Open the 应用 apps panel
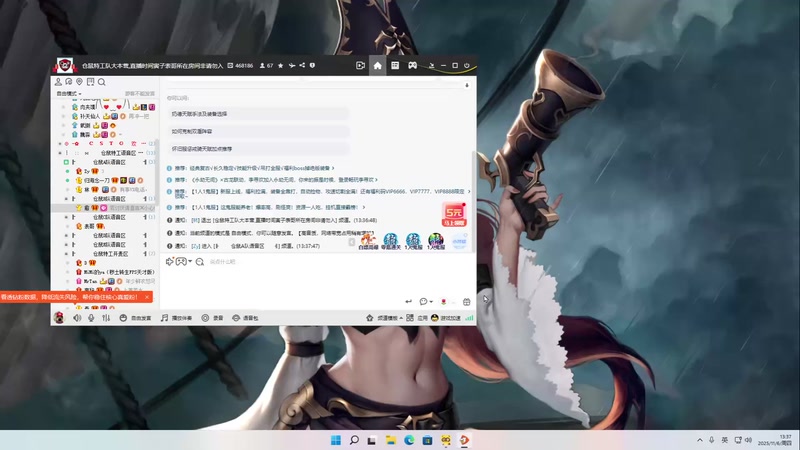The width and height of the screenshot is (800, 450). [x=417, y=318]
